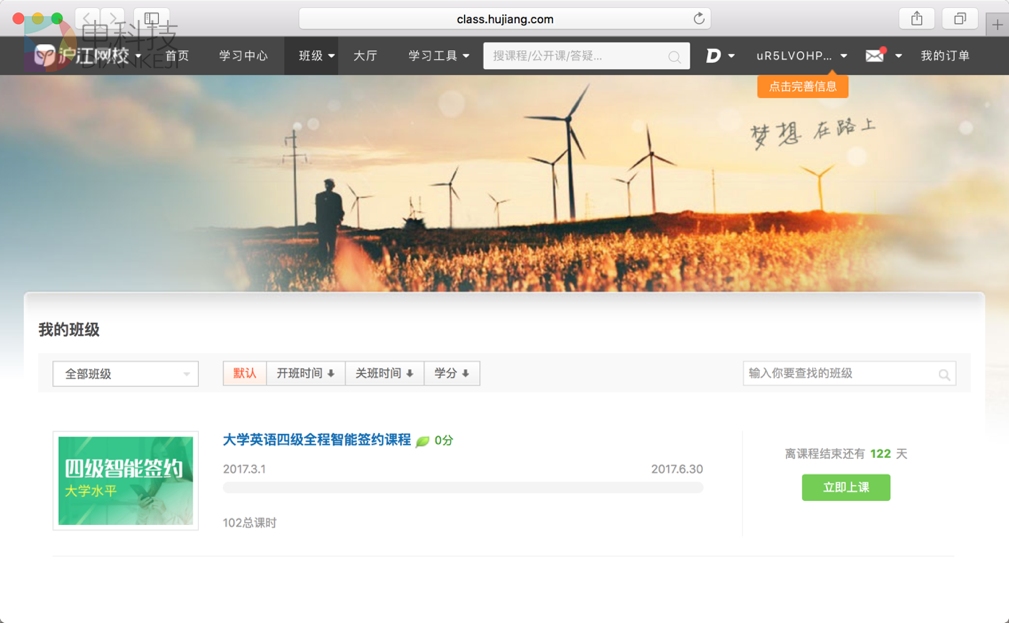Click the 四级智能签约 course thumbnail
Image resolution: width=1009 pixels, height=623 pixels.
[x=125, y=481]
